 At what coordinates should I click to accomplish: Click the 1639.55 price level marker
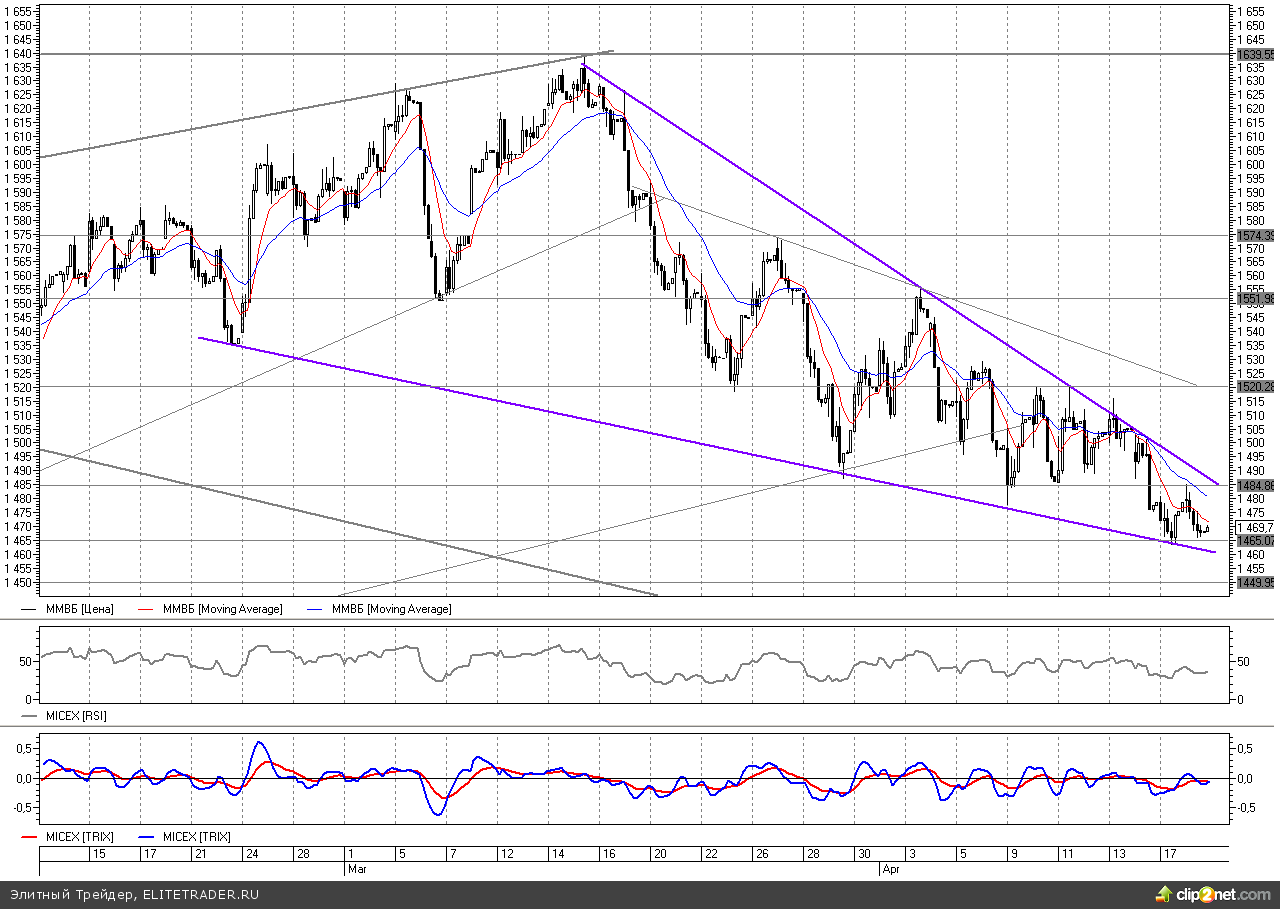coord(1254,54)
